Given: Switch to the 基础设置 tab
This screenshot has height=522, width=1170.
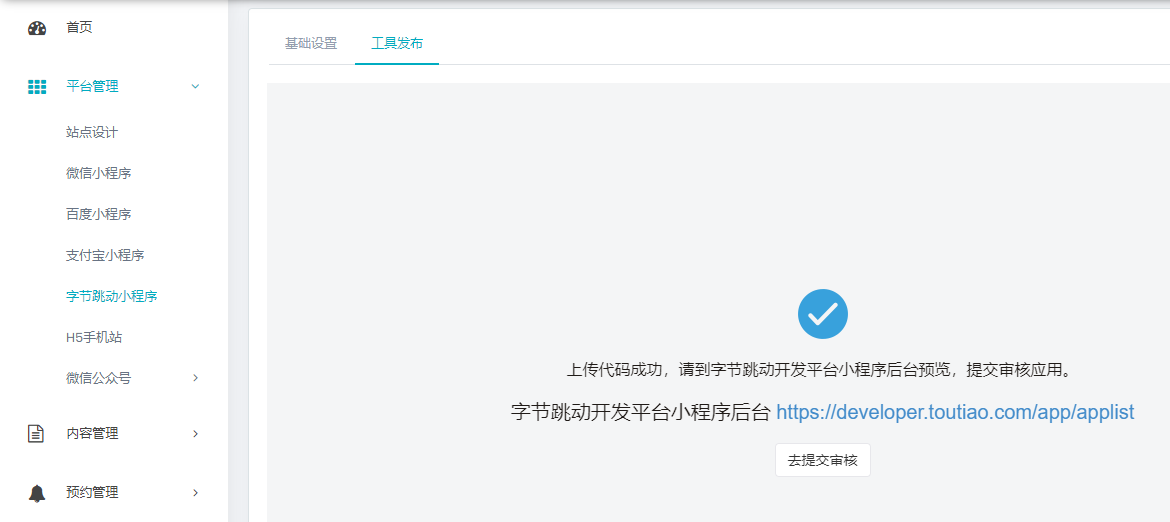Looking at the screenshot, I should pyautogui.click(x=311, y=44).
